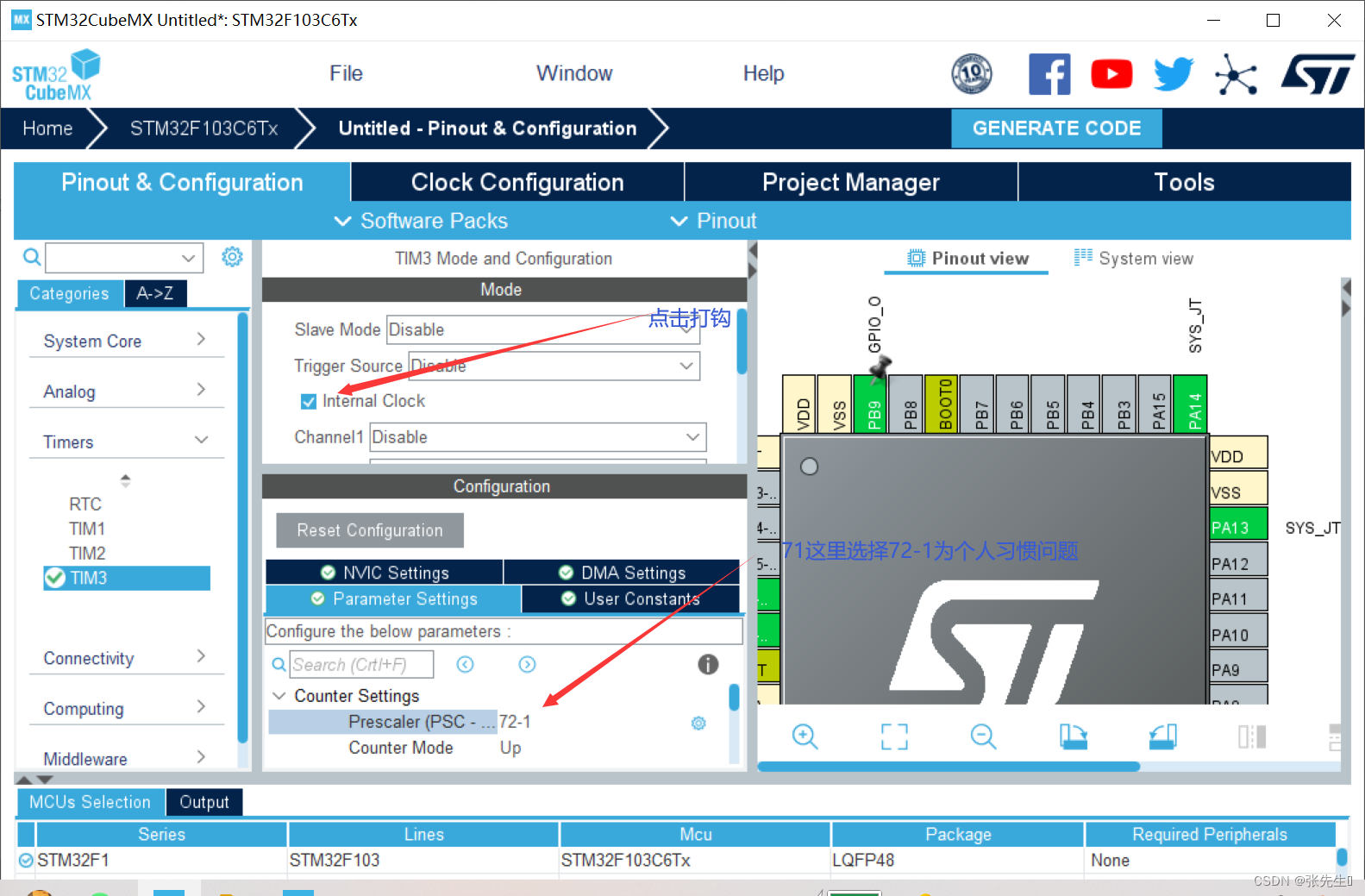
Task: Collapse the Timers category
Action: pyautogui.click(x=126, y=442)
